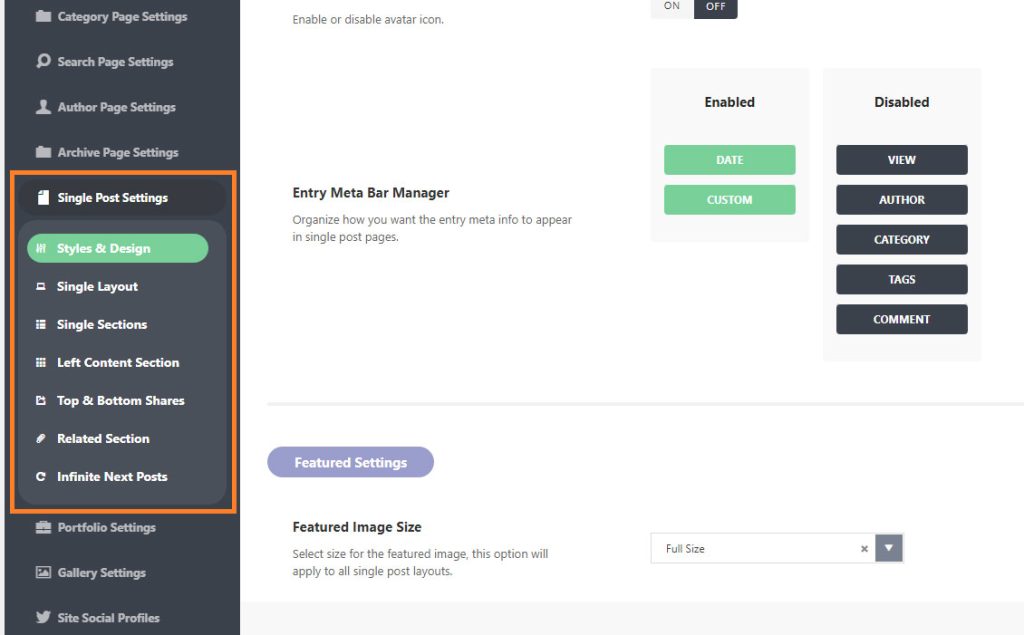Viewport: 1024px width, 635px height.
Task: Click the Single Sections list icon
Action: click(x=40, y=324)
